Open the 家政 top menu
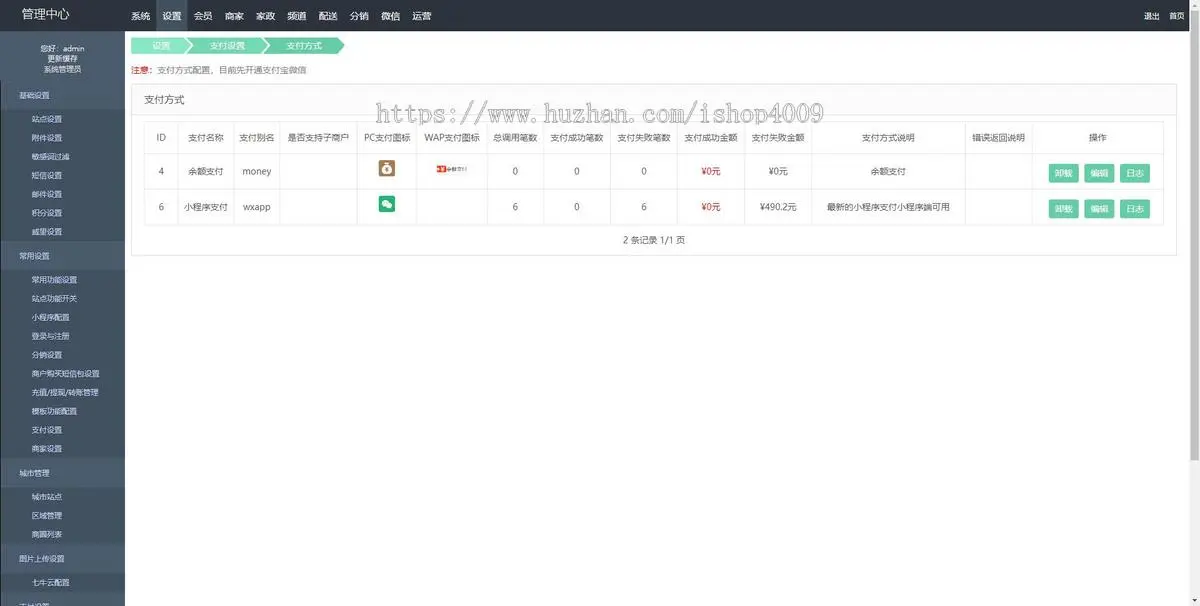 [x=265, y=16]
